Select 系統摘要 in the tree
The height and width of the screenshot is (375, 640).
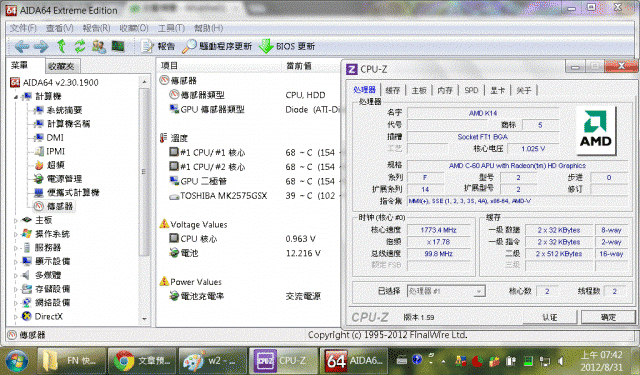[x=58, y=110]
